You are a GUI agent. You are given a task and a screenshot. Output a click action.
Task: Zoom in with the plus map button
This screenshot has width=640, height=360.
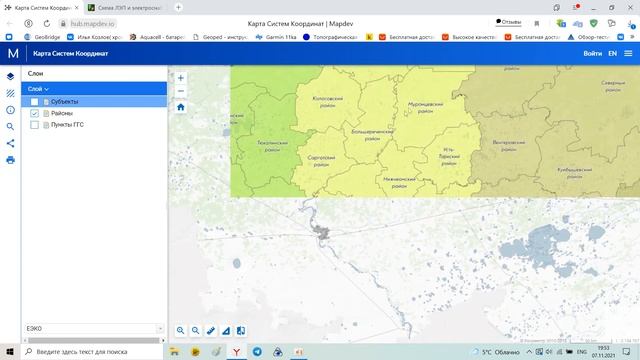pyautogui.click(x=181, y=78)
